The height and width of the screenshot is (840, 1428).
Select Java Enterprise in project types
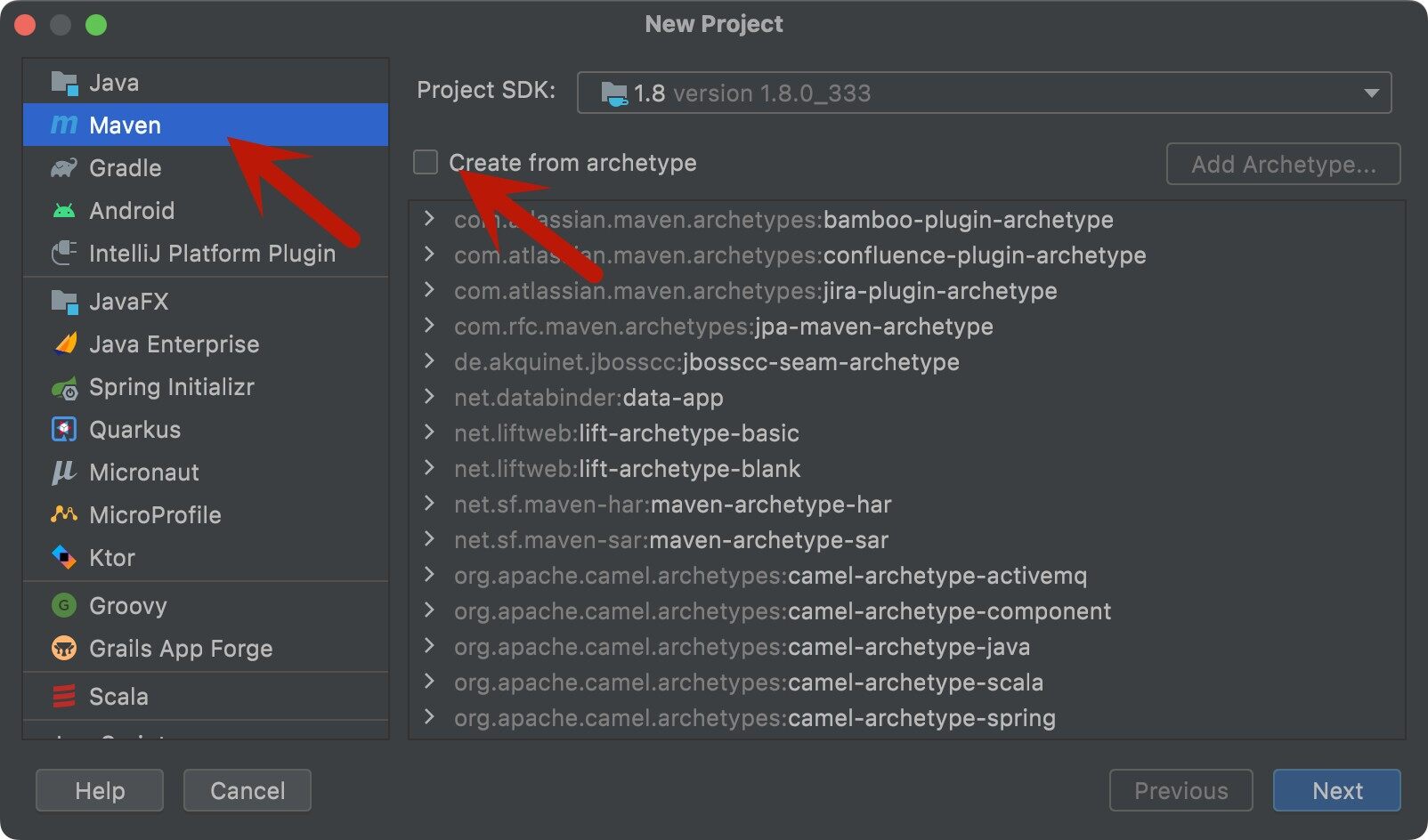pyautogui.click(x=174, y=344)
